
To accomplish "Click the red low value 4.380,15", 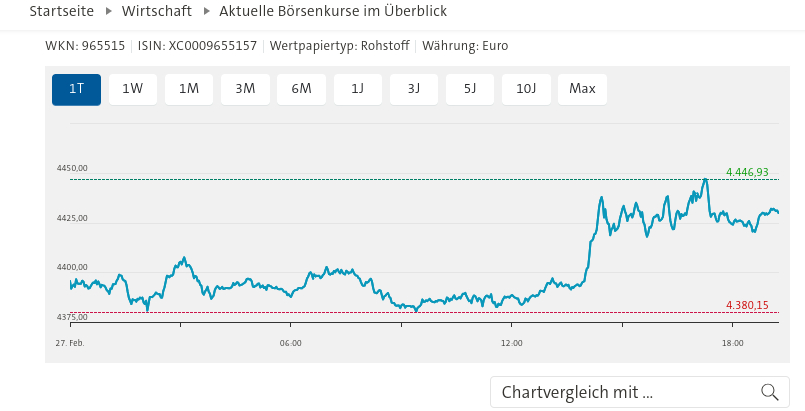I will [x=747, y=305].
